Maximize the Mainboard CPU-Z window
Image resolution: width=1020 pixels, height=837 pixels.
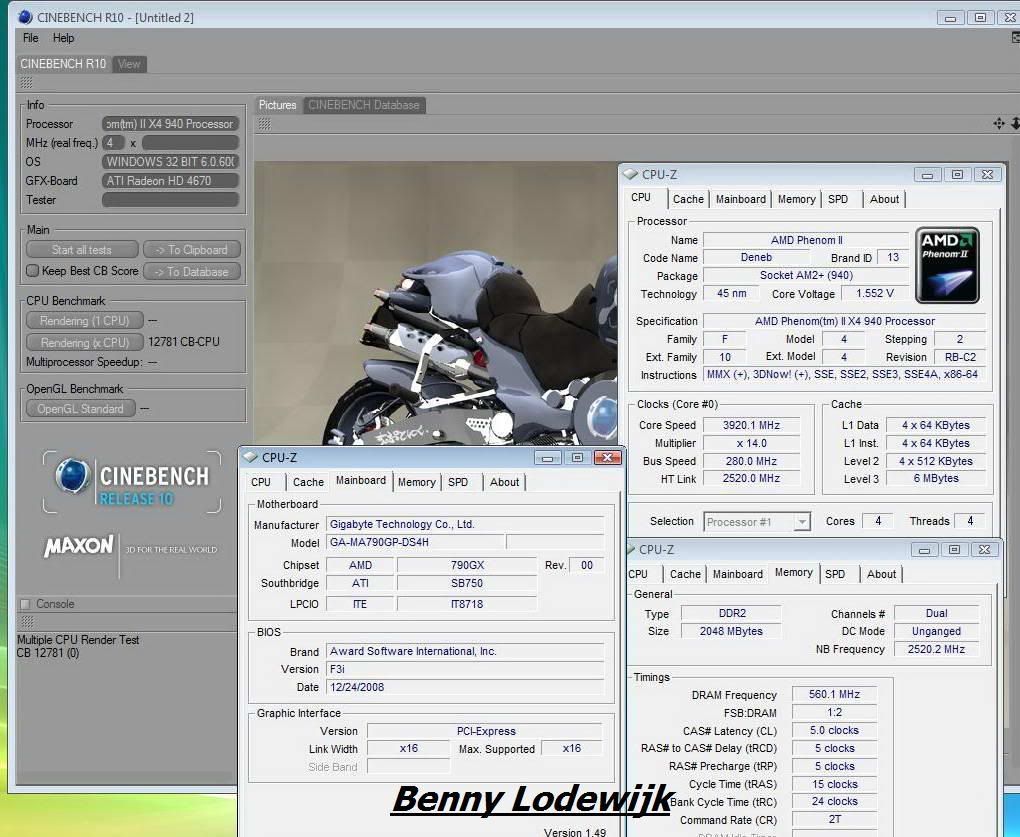[577, 457]
